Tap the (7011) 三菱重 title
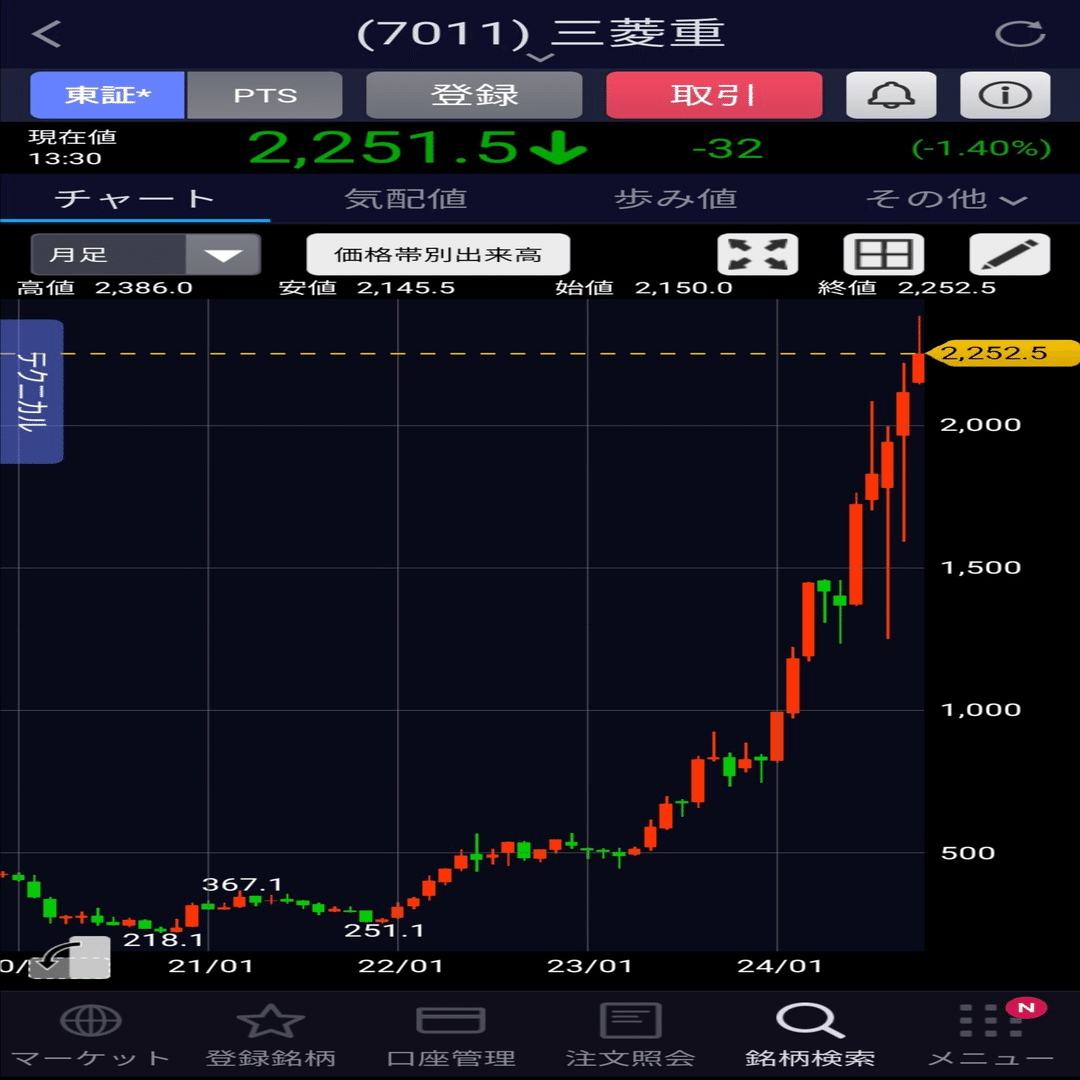This screenshot has width=1080, height=1080. (541, 33)
